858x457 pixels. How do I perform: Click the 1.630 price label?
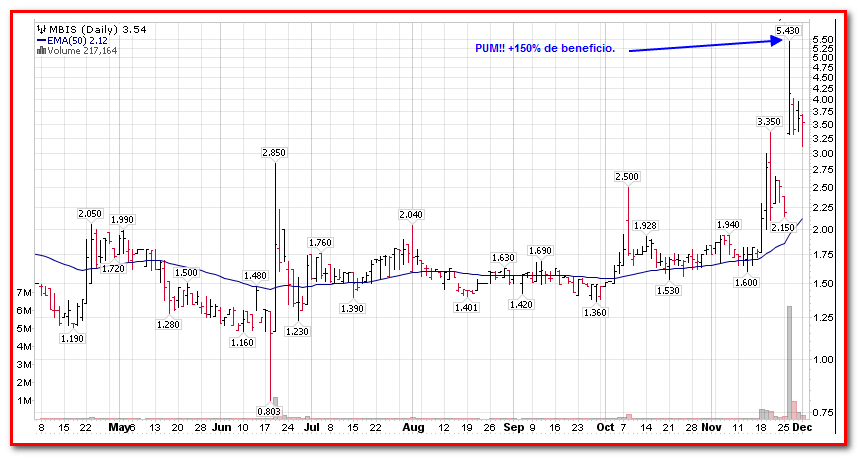pos(503,258)
